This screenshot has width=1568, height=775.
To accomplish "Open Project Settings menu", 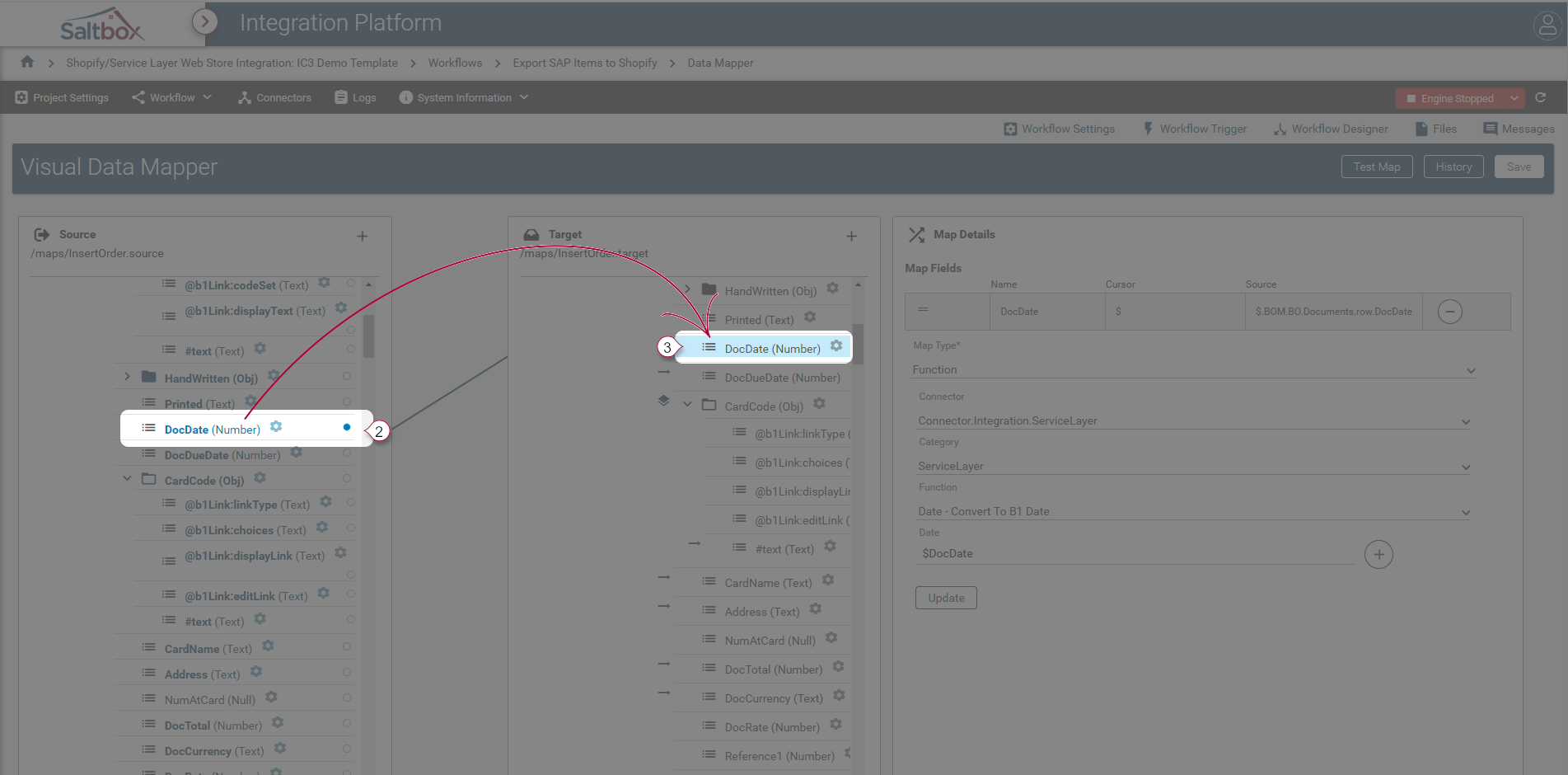I will [62, 97].
